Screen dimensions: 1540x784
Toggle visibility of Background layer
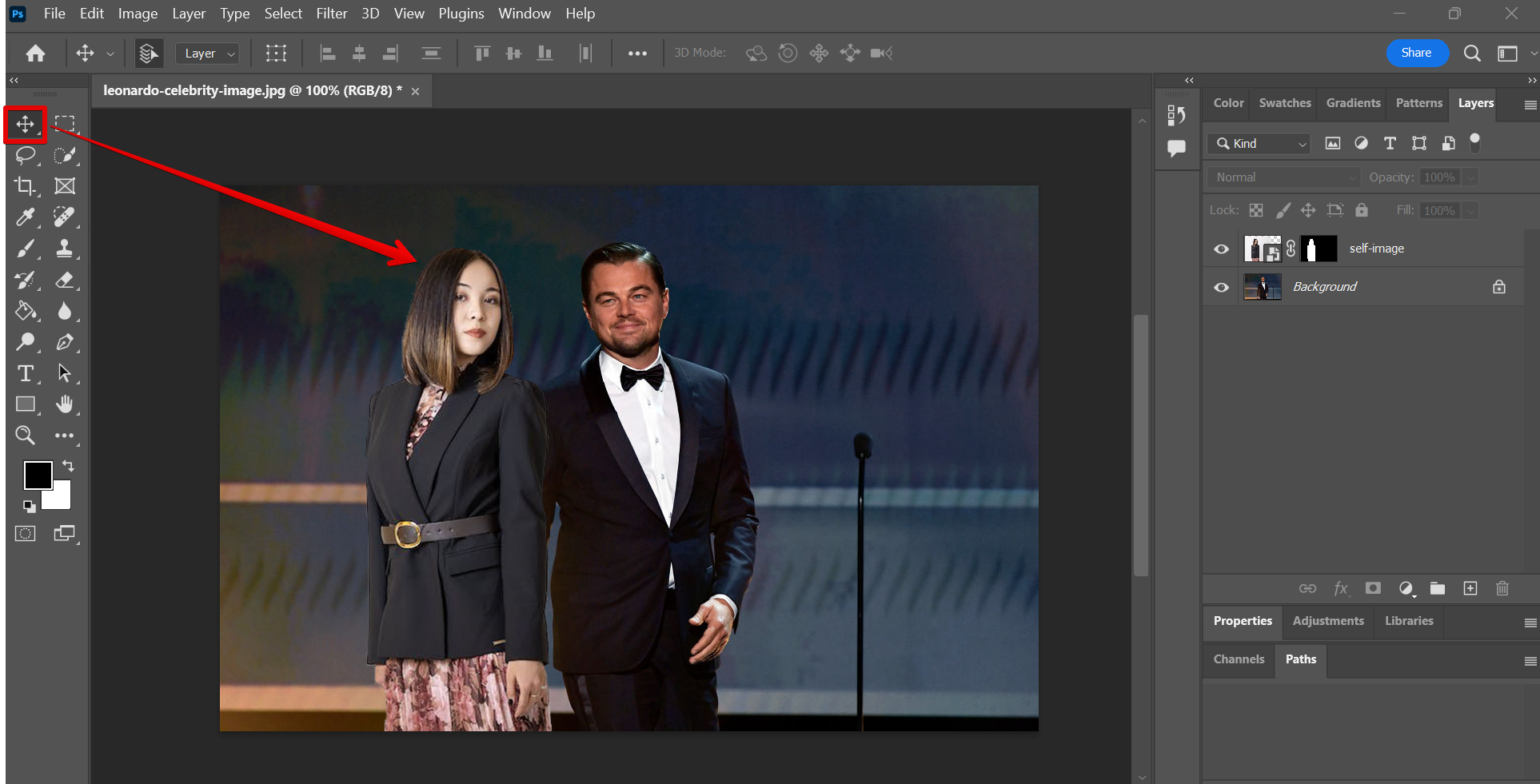pyautogui.click(x=1221, y=288)
